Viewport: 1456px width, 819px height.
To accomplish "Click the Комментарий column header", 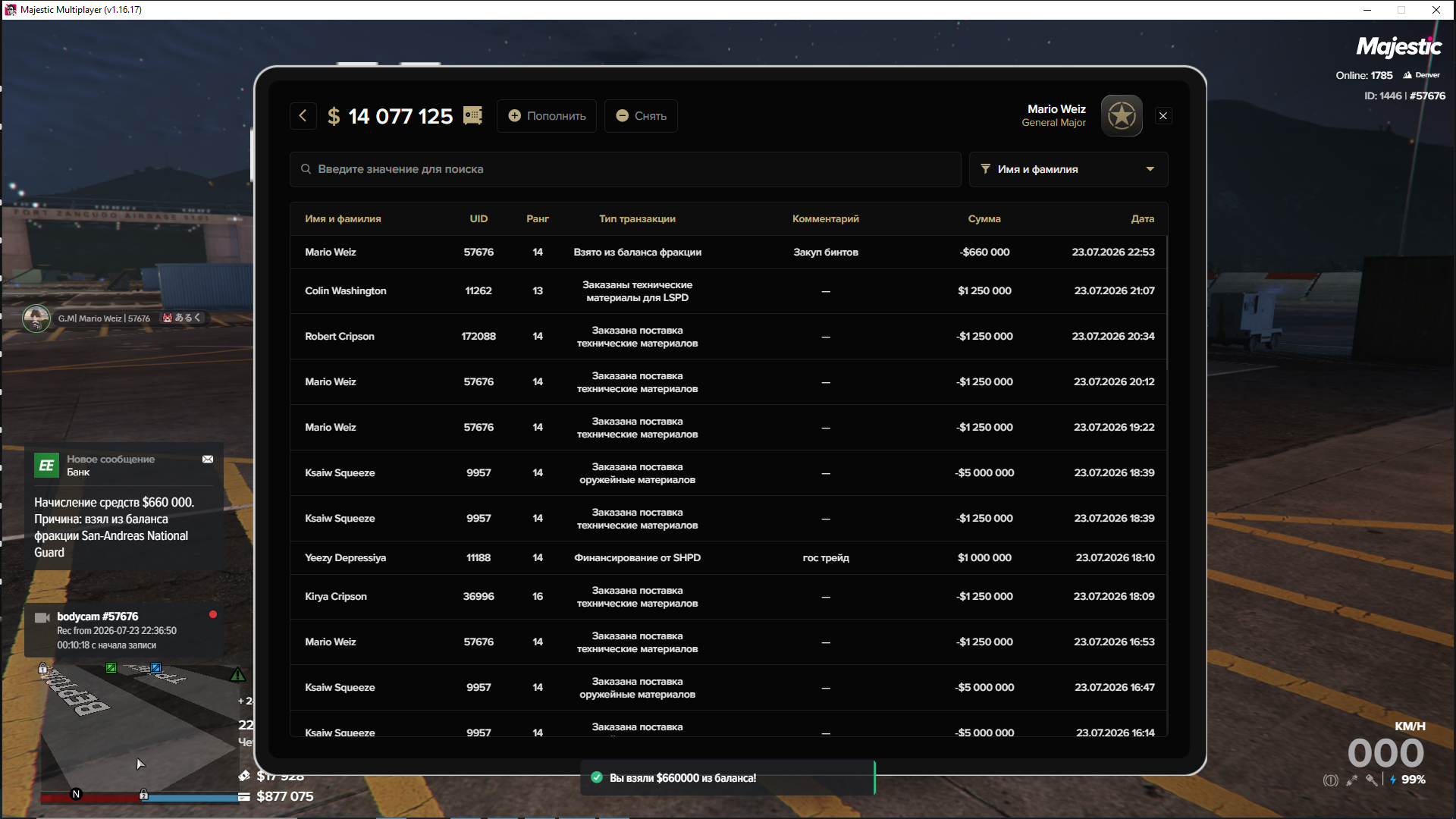I will coord(826,219).
